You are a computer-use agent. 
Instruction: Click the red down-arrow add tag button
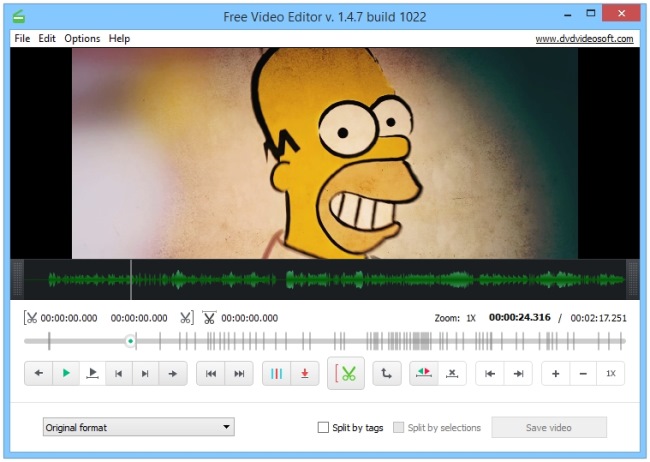pos(305,373)
